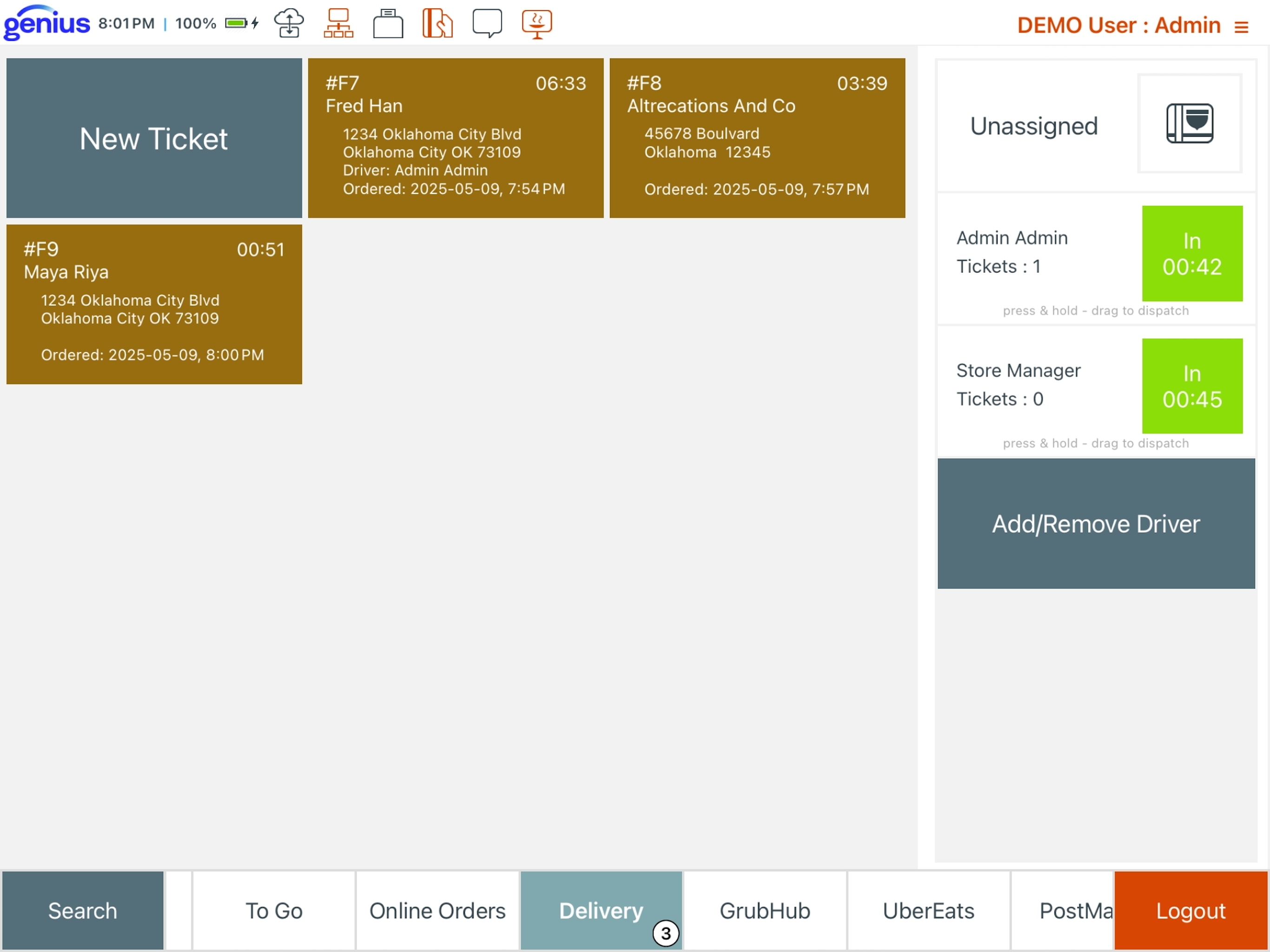Click the 8:01 PM clock display
The width and height of the screenshot is (1270, 952).
[x=126, y=23]
